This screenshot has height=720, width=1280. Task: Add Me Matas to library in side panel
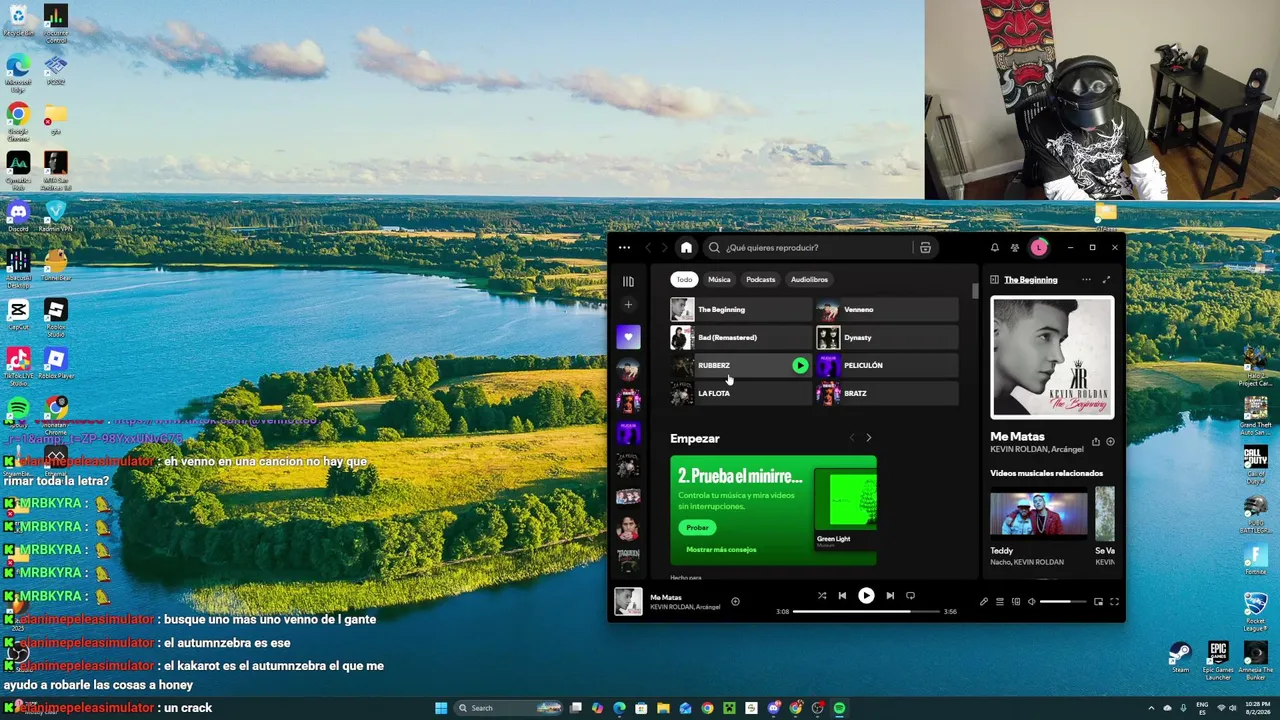(x=1110, y=442)
